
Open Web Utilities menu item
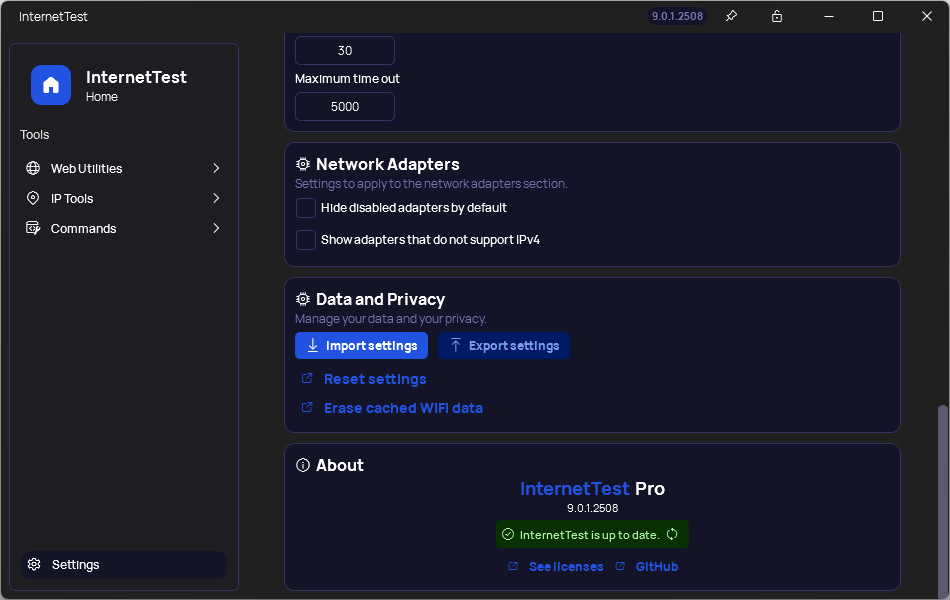click(124, 168)
